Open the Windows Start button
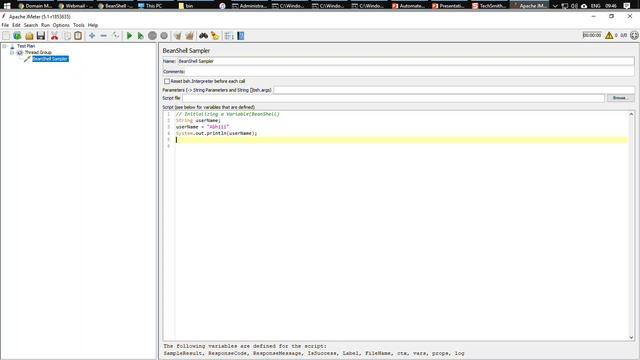This screenshot has width=640, height=360. 7,6
